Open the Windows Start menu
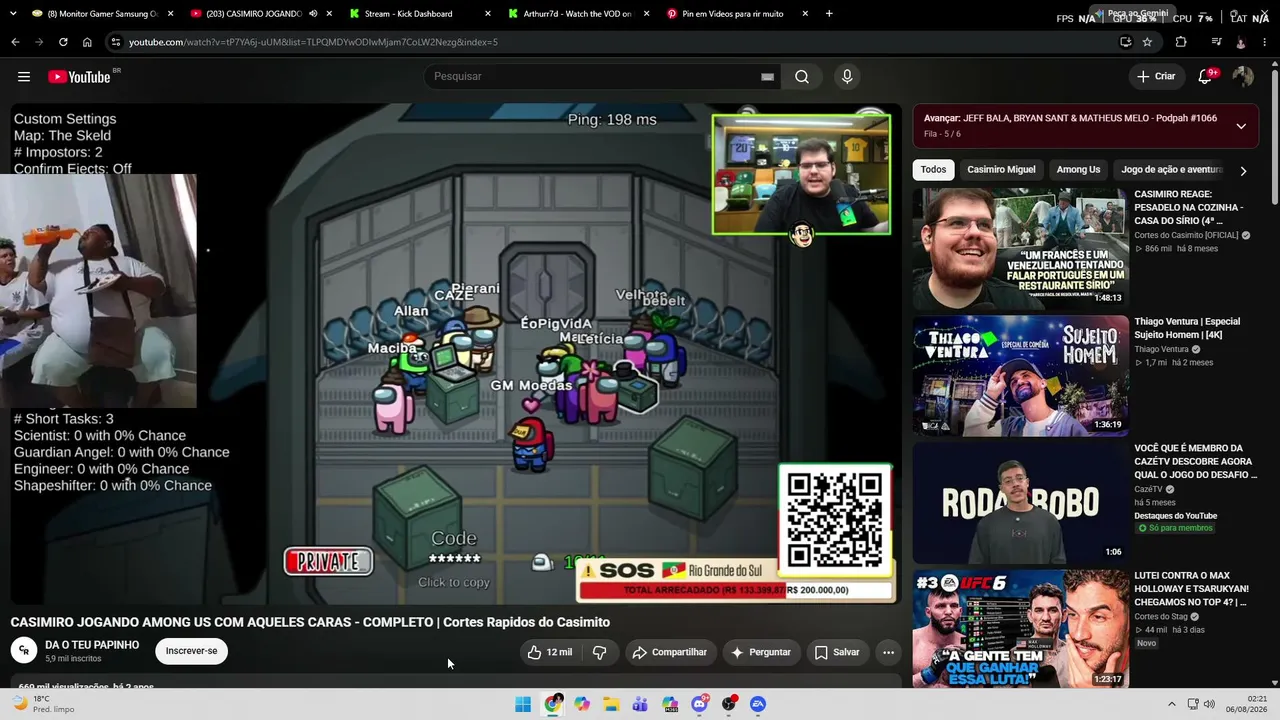 (x=523, y=704)
